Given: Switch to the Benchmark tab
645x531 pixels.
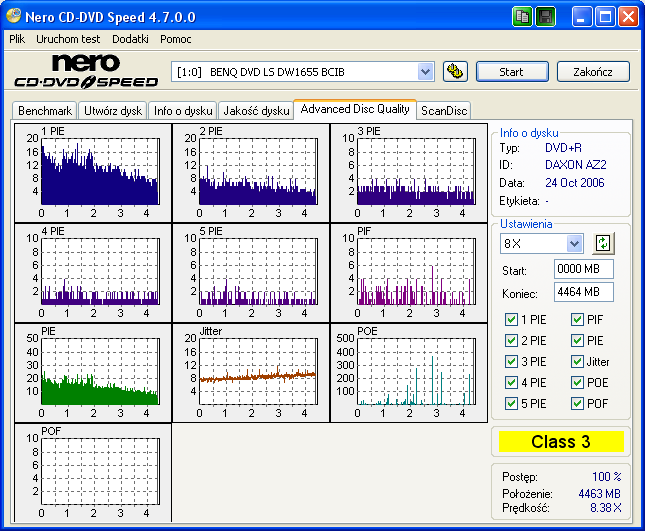Looking at the screenshot, I should [x=44, y=111].
